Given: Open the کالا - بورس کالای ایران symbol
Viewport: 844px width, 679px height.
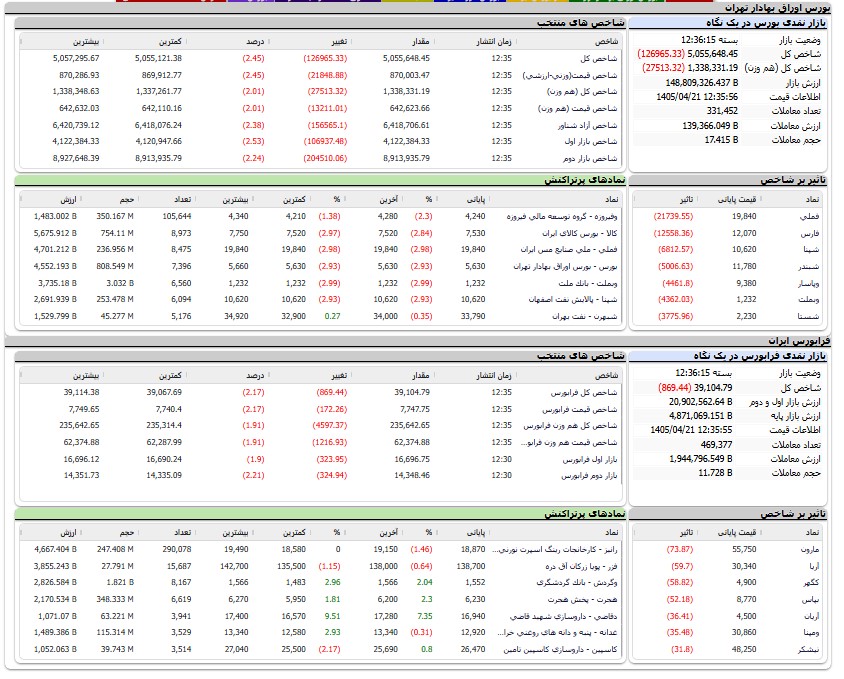Looking at the screenshot, I should 580,233.
